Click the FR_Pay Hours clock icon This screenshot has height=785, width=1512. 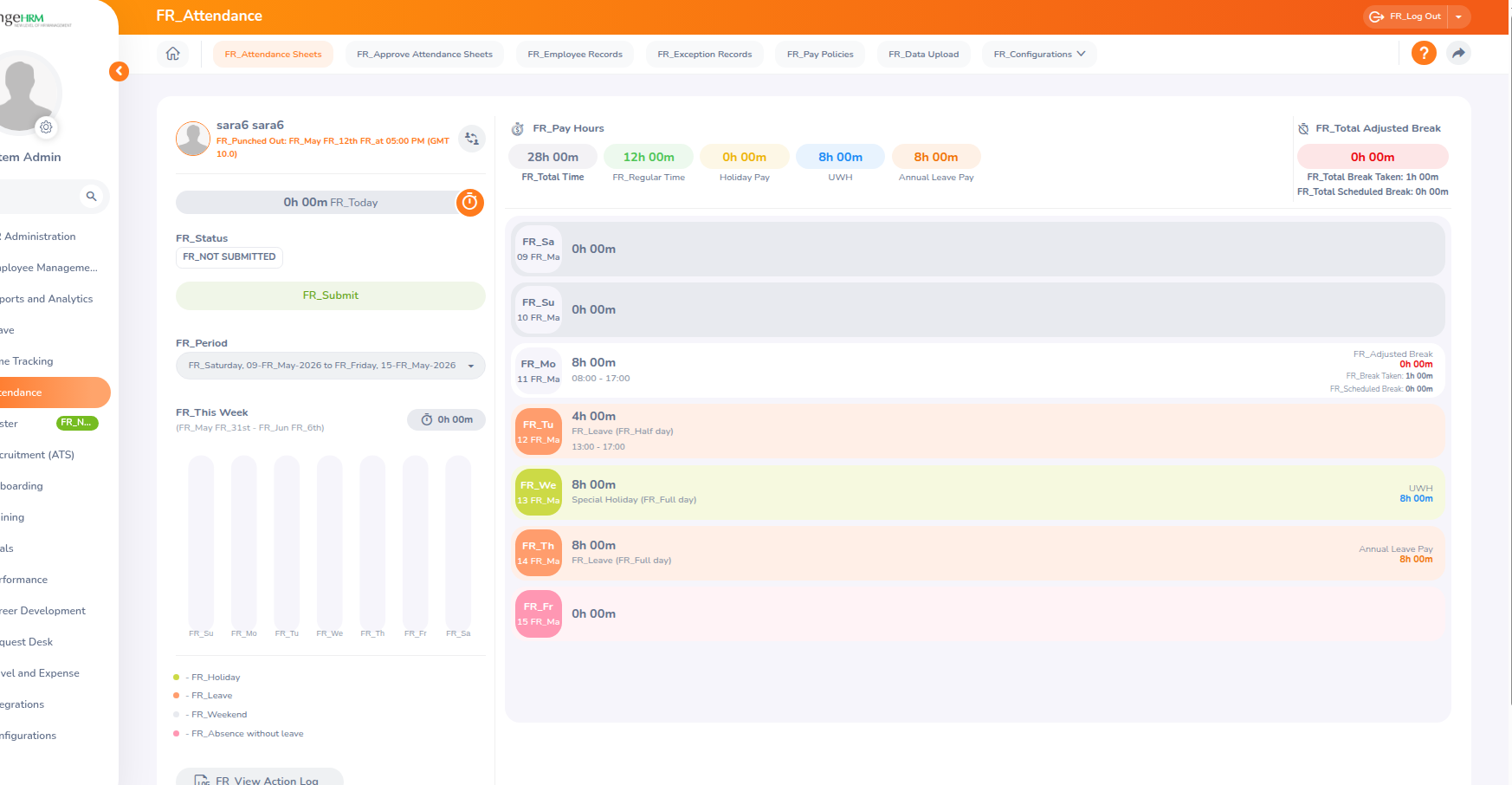pos(518,128)
